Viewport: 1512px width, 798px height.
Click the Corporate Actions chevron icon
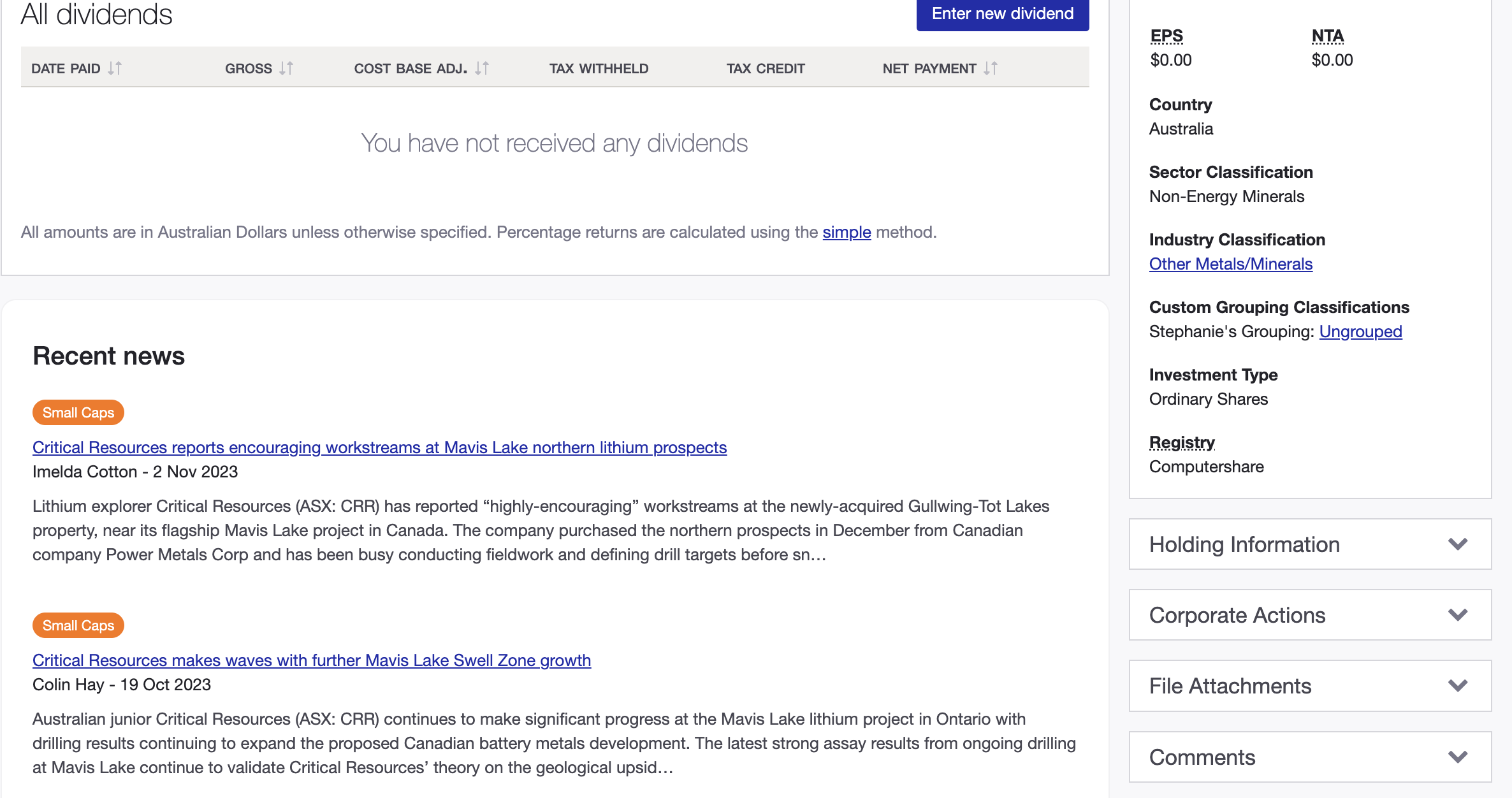point(1457,616)
